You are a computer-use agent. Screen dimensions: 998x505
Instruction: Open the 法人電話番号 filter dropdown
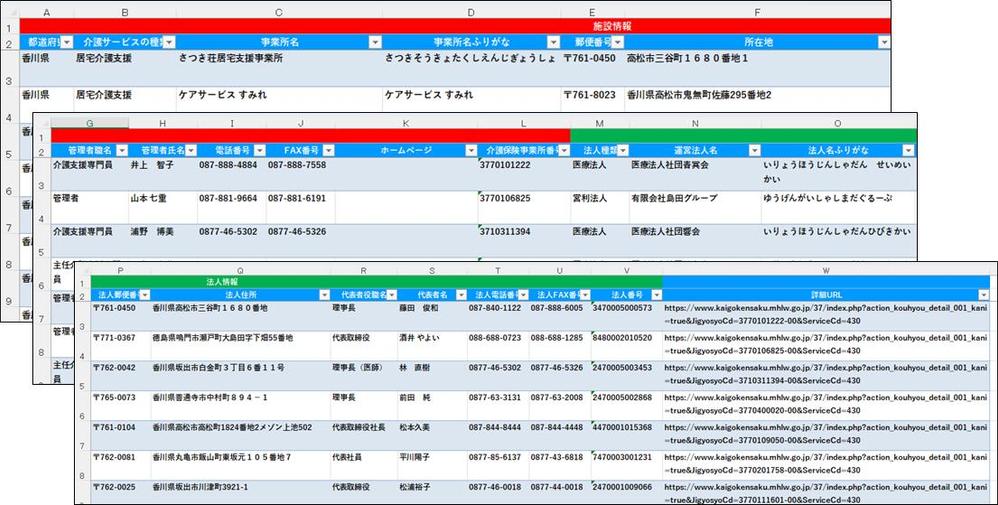pos(523,295)
